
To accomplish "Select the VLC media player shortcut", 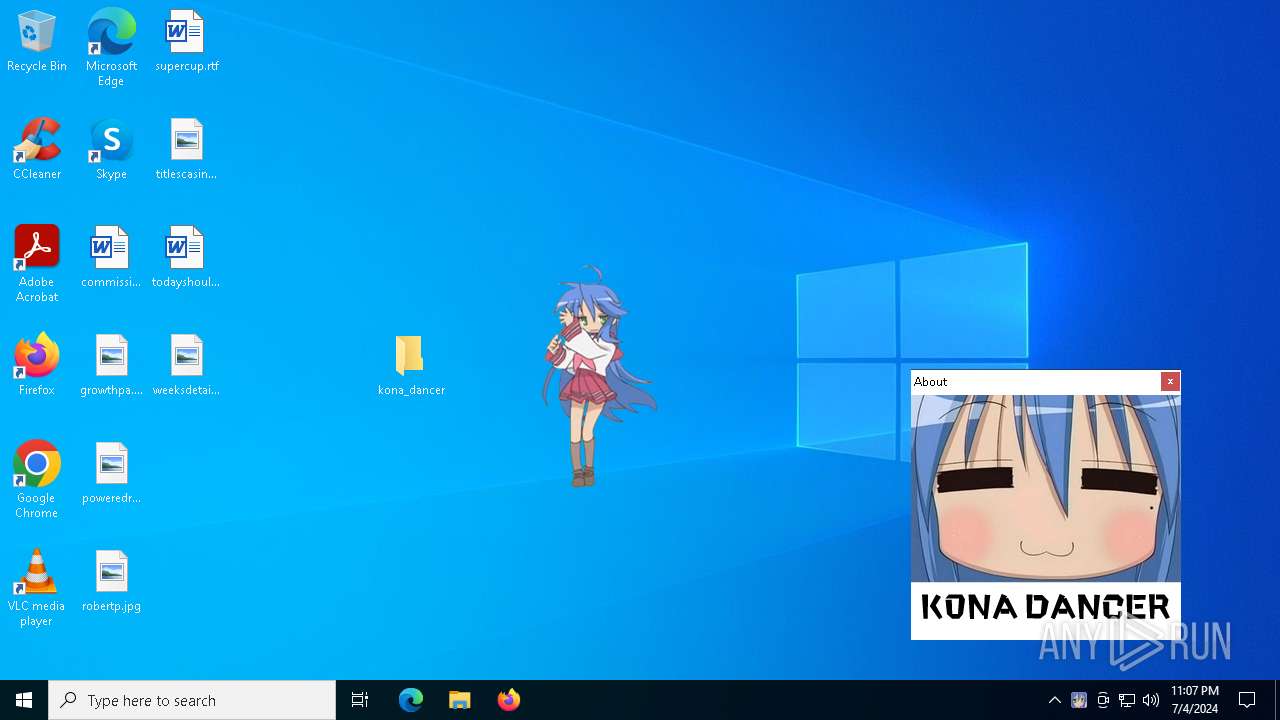I will click(37, 588).
